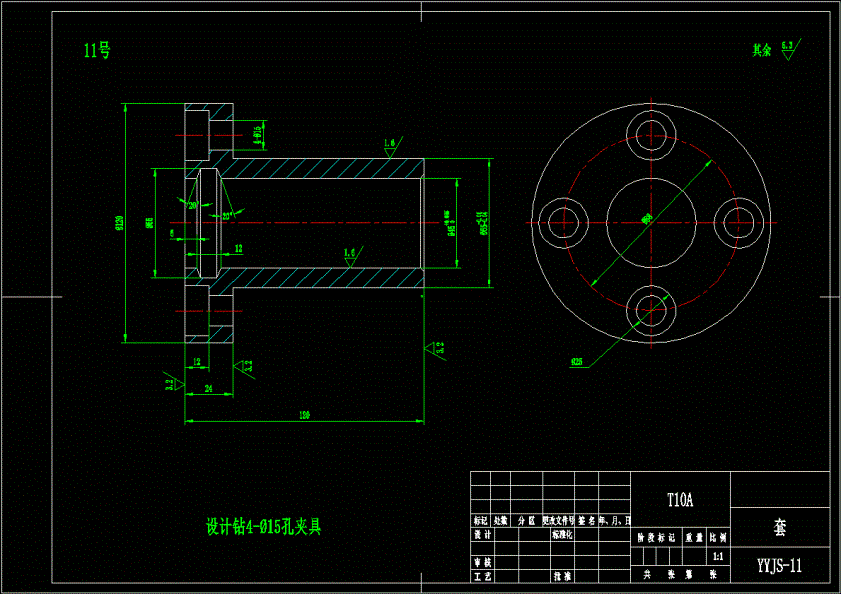Click the '11号' drawing number label

coord(97,50)
